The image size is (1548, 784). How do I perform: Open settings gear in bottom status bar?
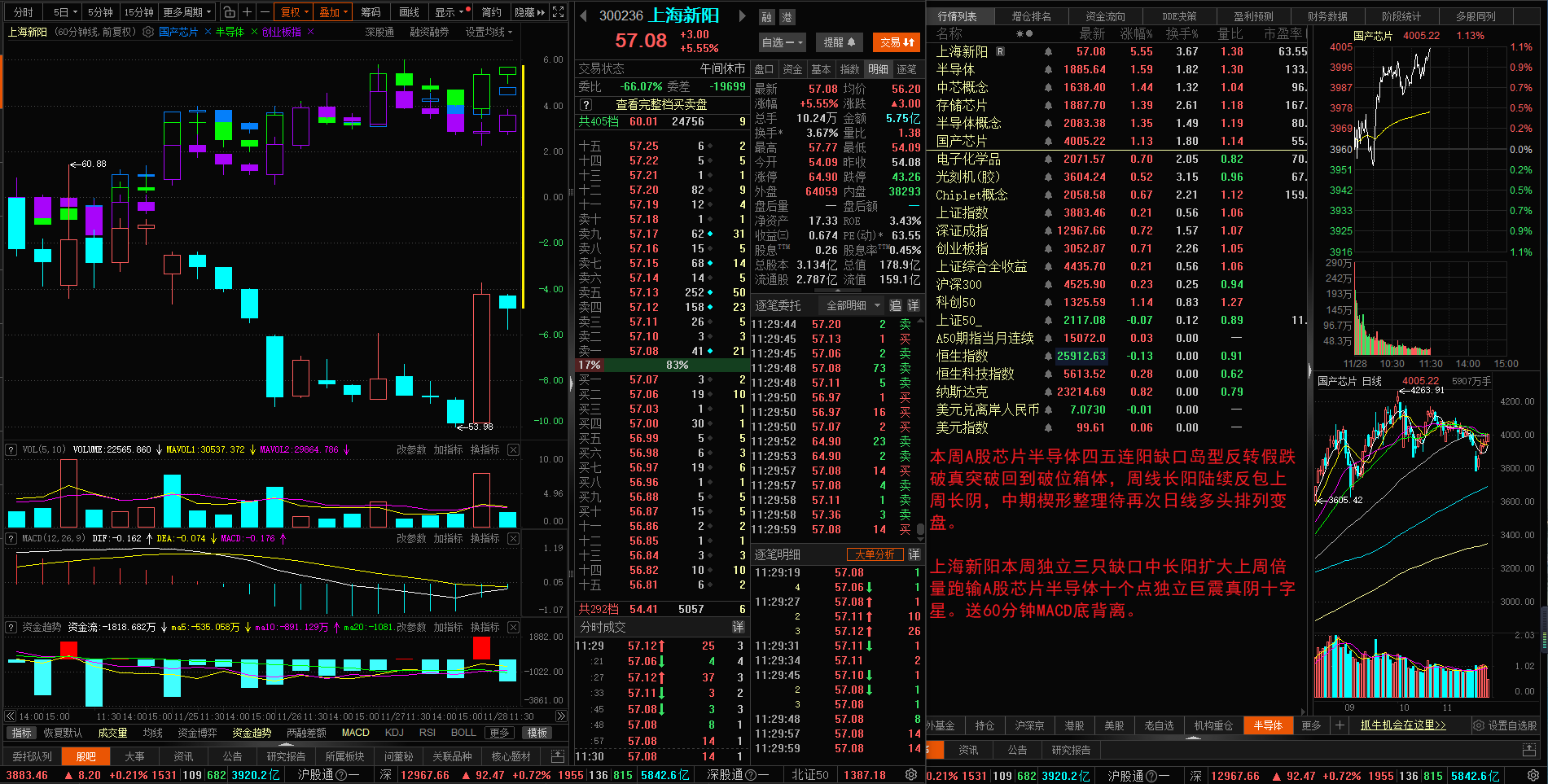coord(911,775)
